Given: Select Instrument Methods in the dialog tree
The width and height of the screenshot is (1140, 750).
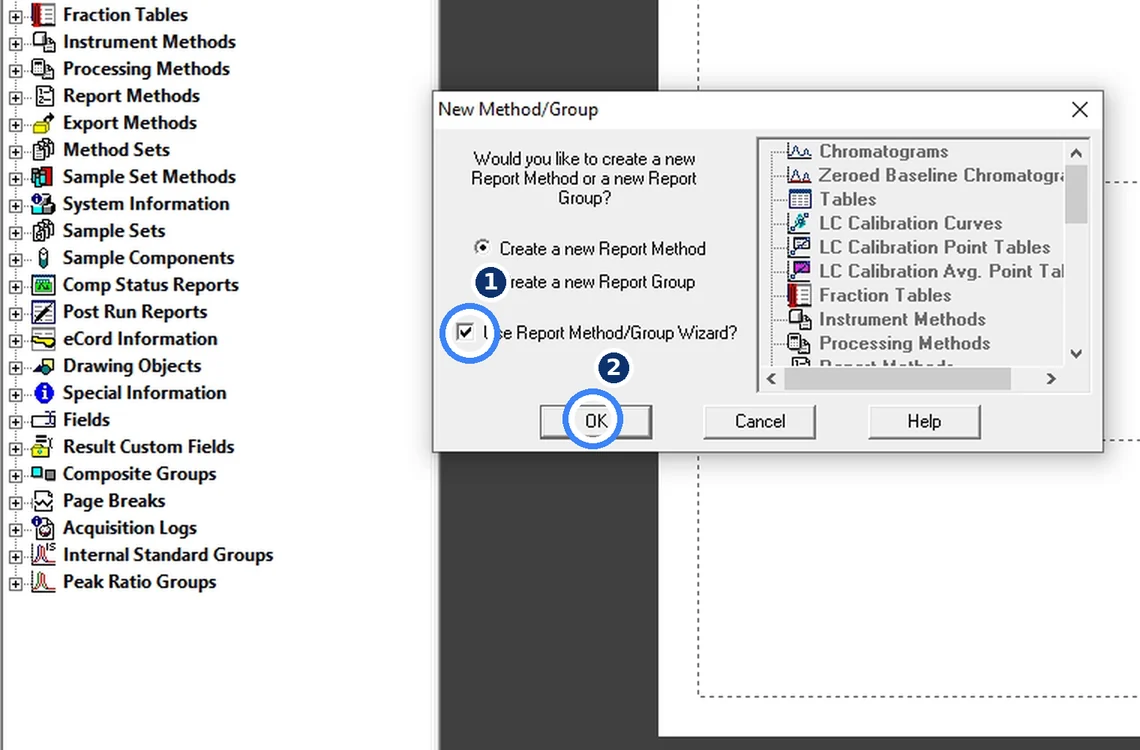Looking at the screenshot, I should coord(902,319).
